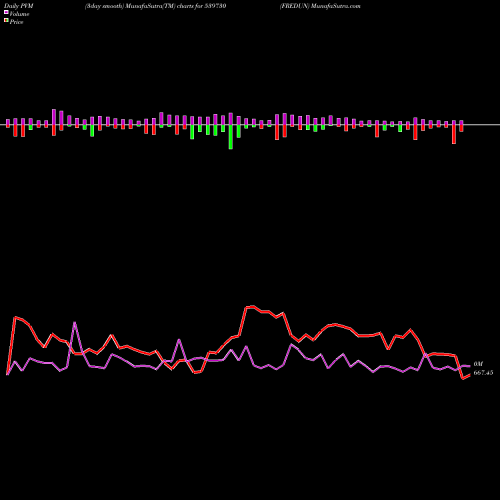500x500 pixels.
Task: Click the '0M' volume value label
Action: 478,364
